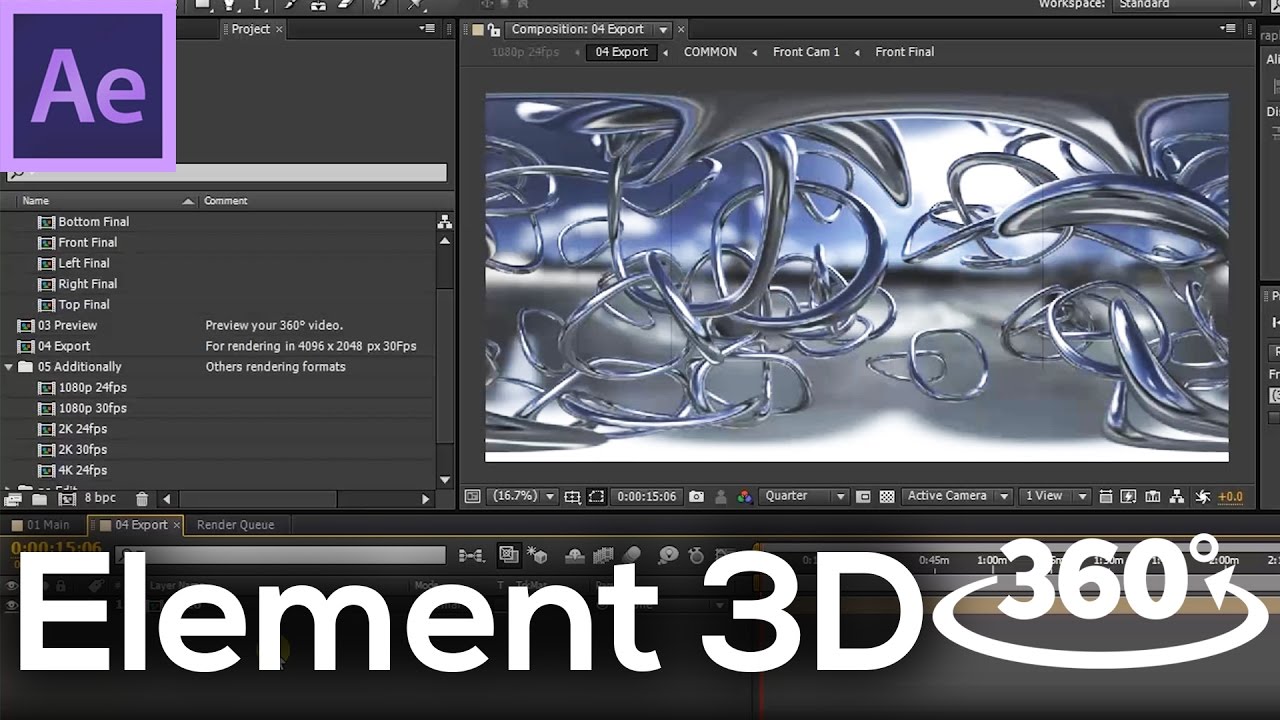
Task: Collapse the 05 Additionally folder
Action: pos(9,367)
